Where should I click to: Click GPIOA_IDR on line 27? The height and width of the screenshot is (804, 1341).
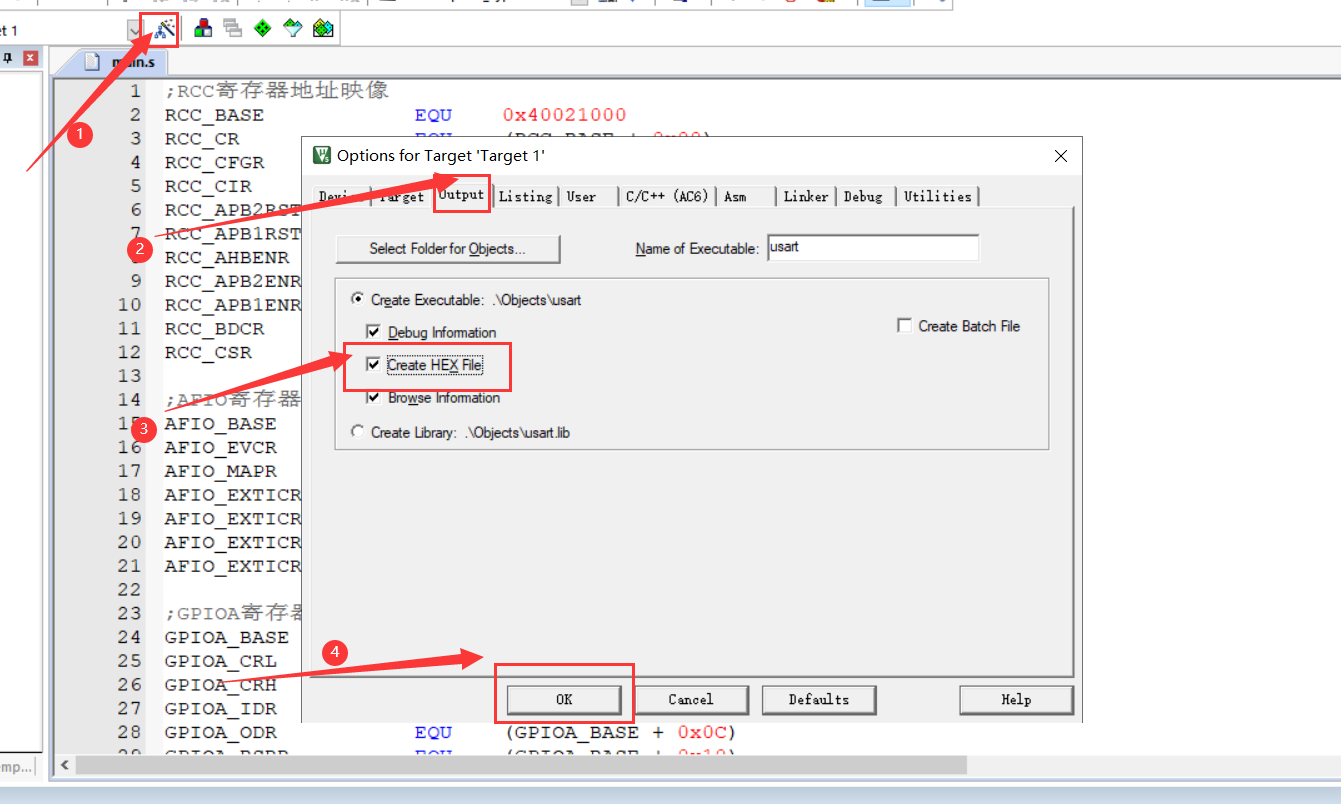click(220, 709)
